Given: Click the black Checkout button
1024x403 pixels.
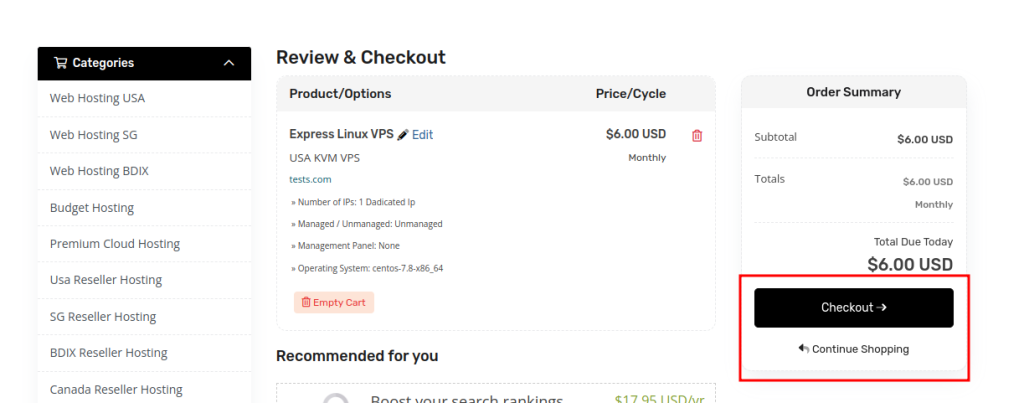Looking at the screenshot, I should point(853,307).
